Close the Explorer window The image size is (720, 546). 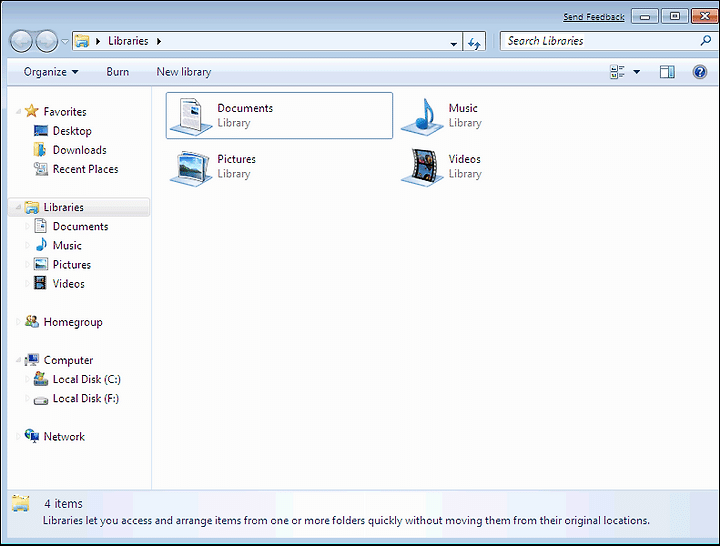click(x=704, y=17)
